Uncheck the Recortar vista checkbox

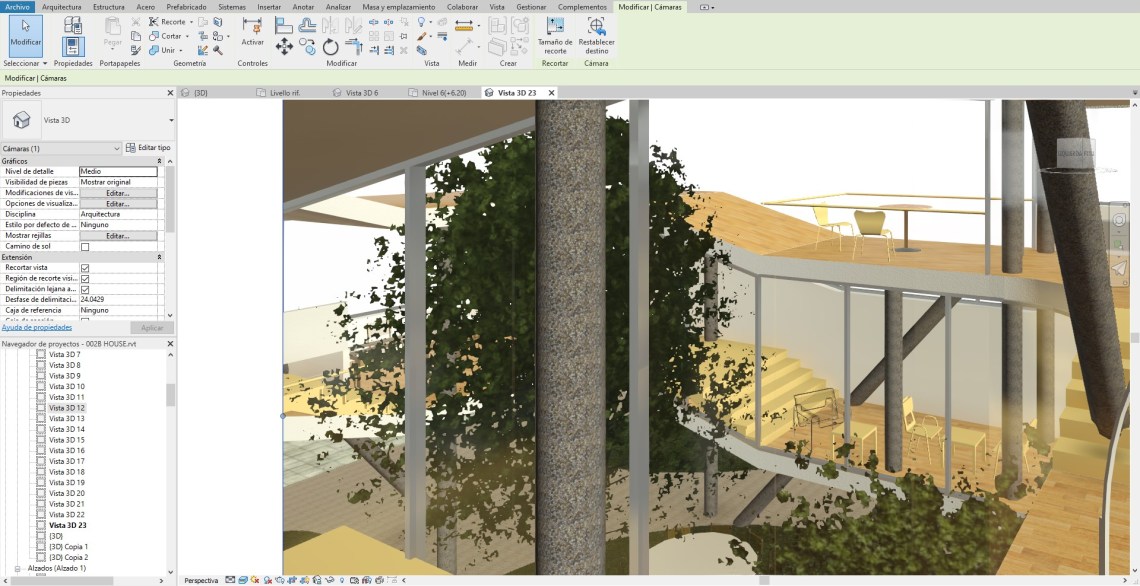coord(85,268)
